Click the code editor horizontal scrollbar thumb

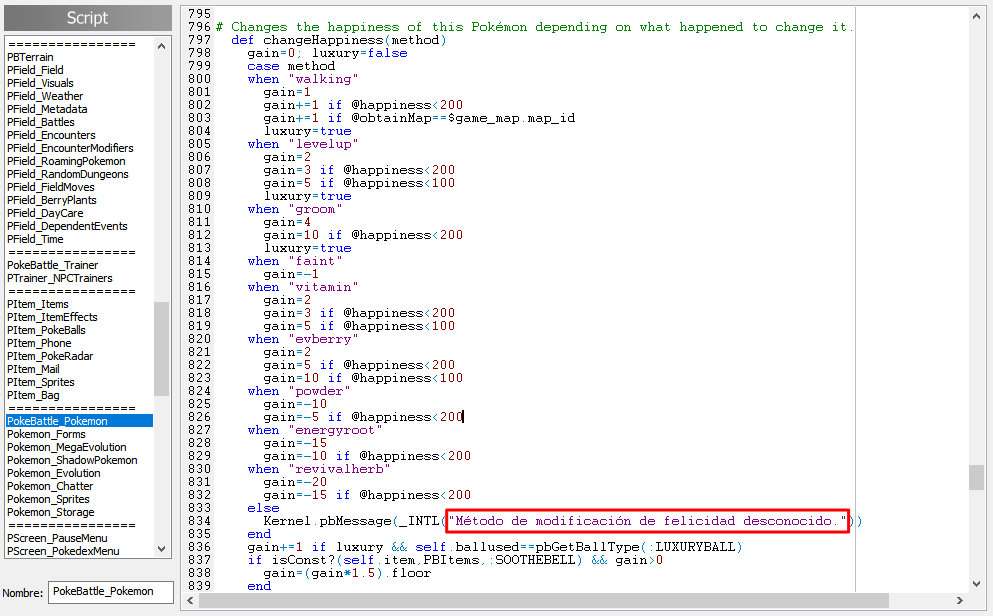(x=544, y=600)
